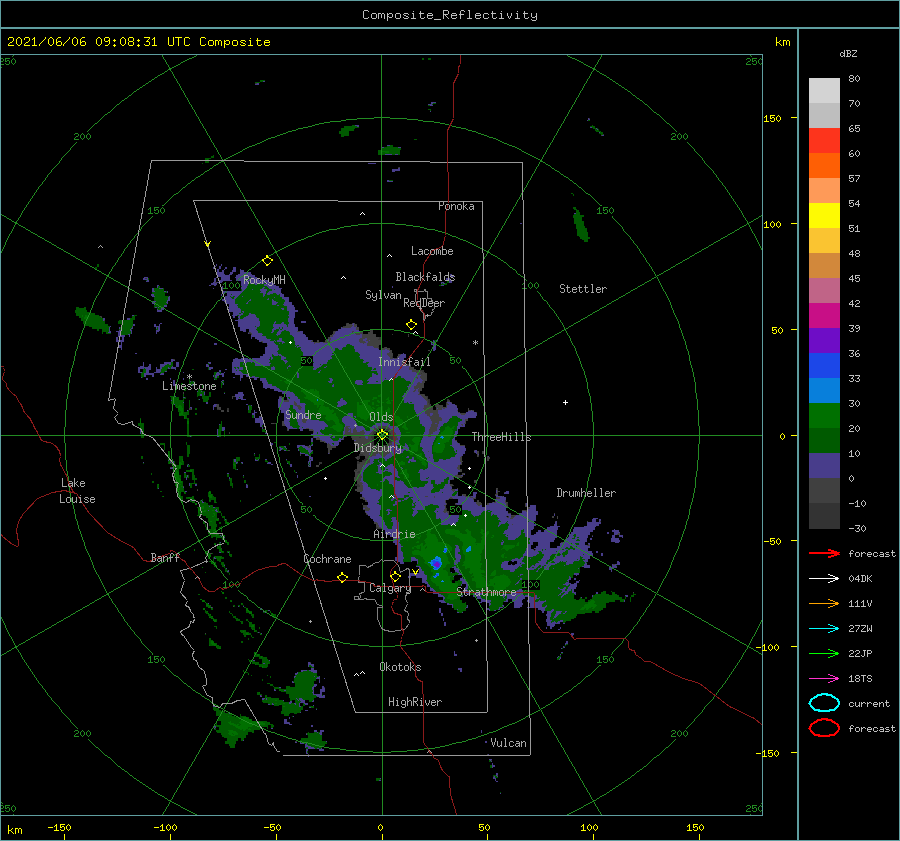Screen dimensions: 900x841
Task: Click the 54 dBZ yellow color swatch
Action: 824,215
